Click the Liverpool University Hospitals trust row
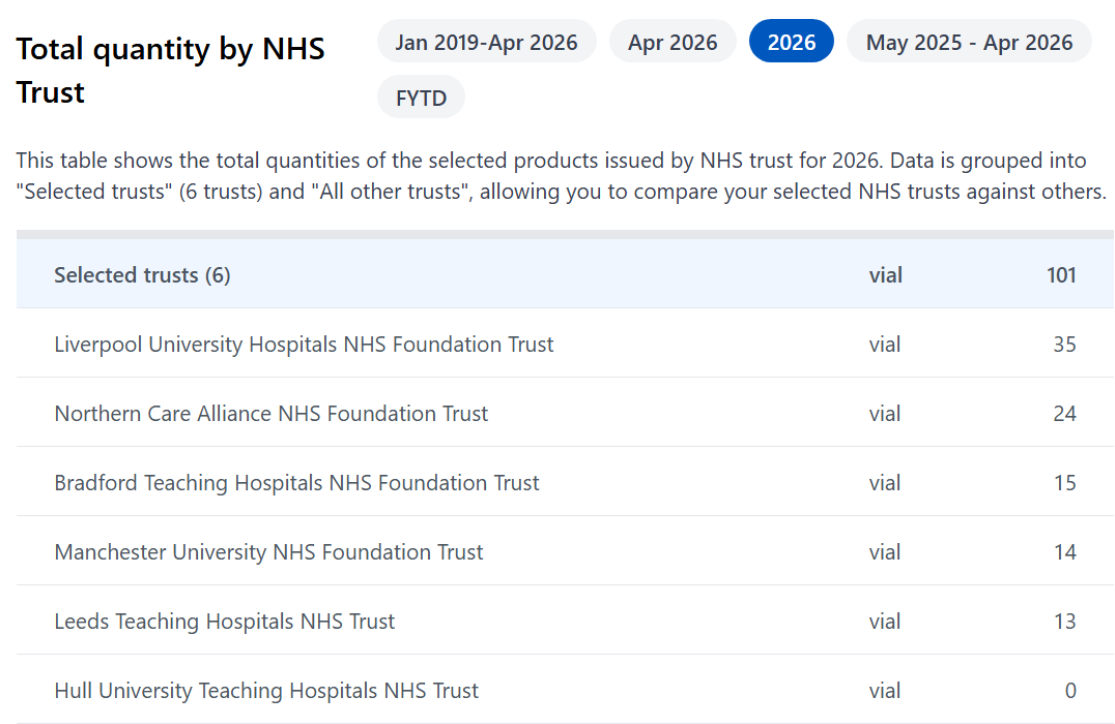 pos(565,344)
